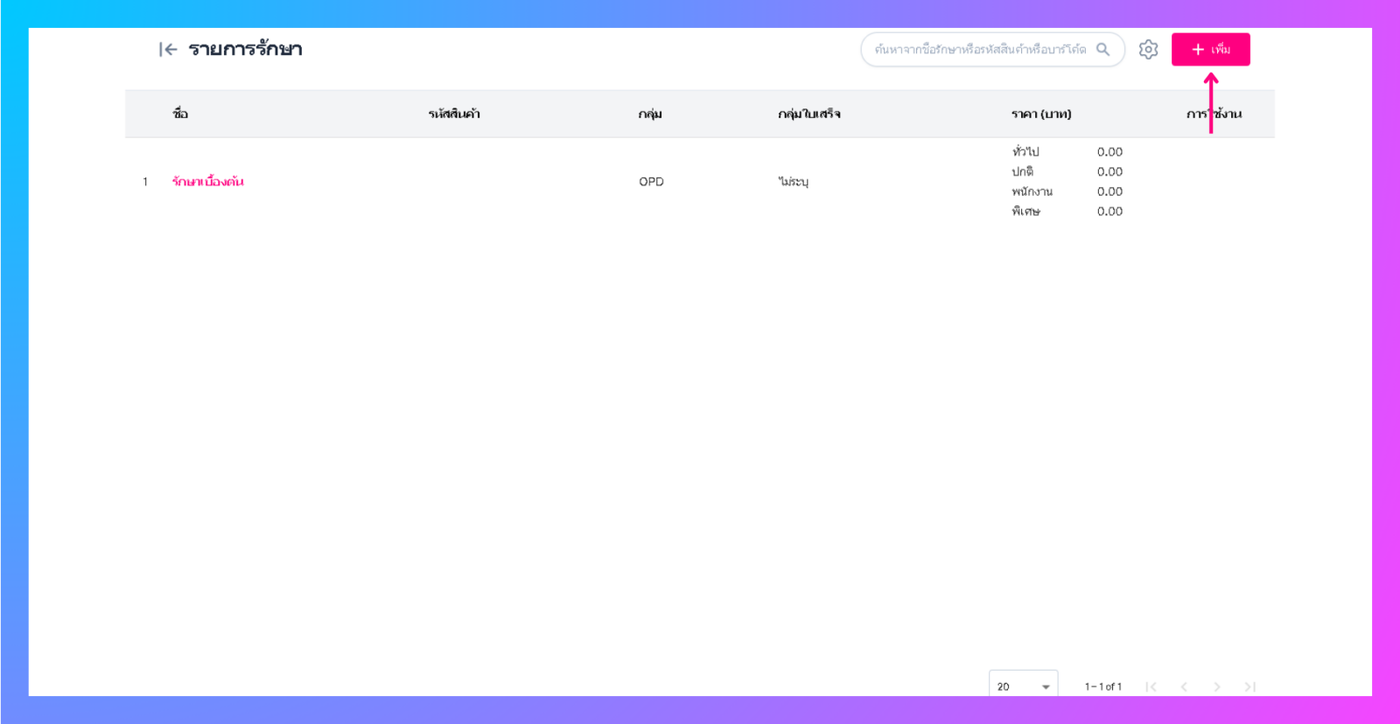Open the รักษาเบื้องต้น treatment link
1400x724 pixels.
tap(207, 182)
